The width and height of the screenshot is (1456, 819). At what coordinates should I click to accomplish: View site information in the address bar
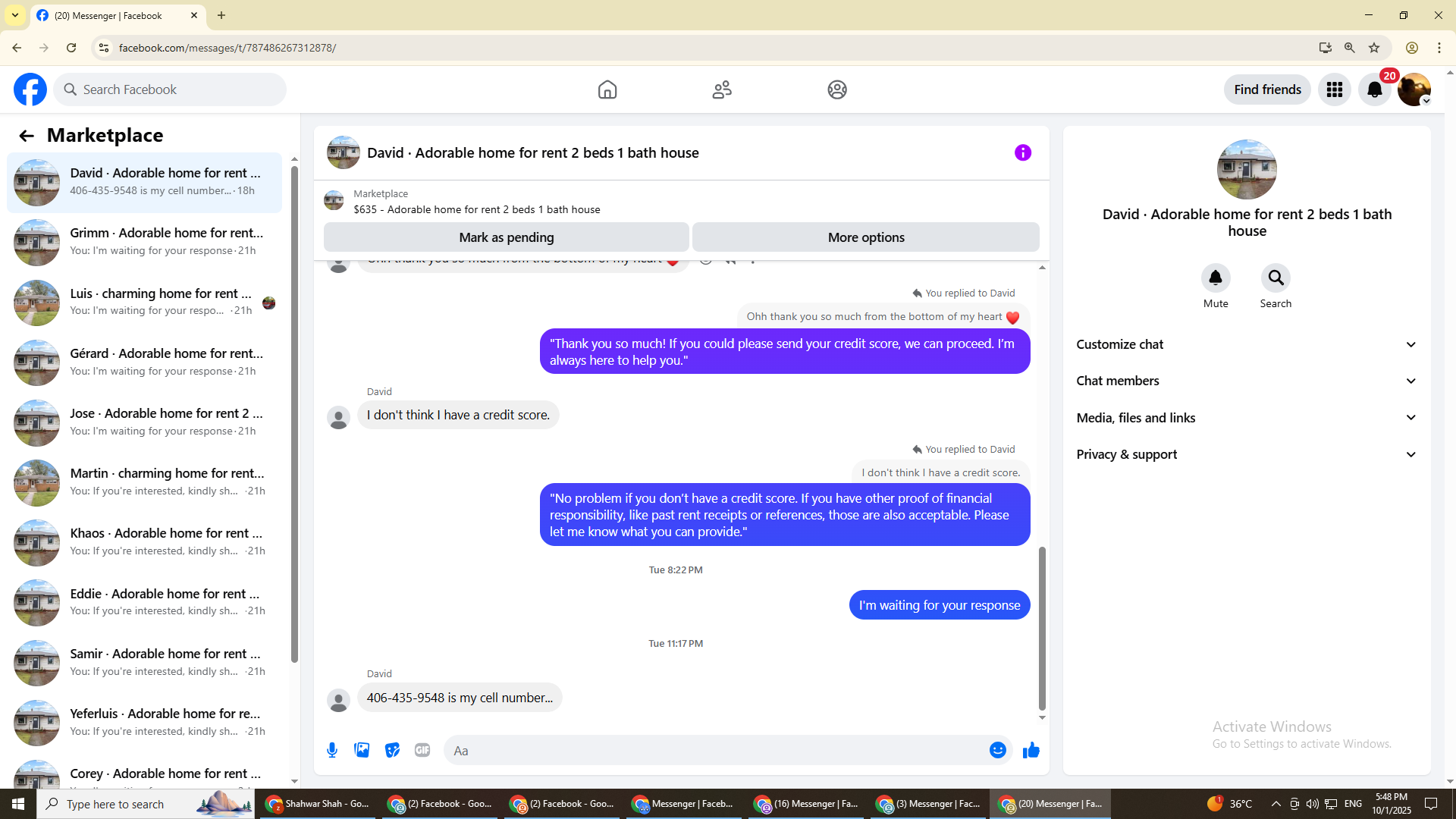pos(104,48)
